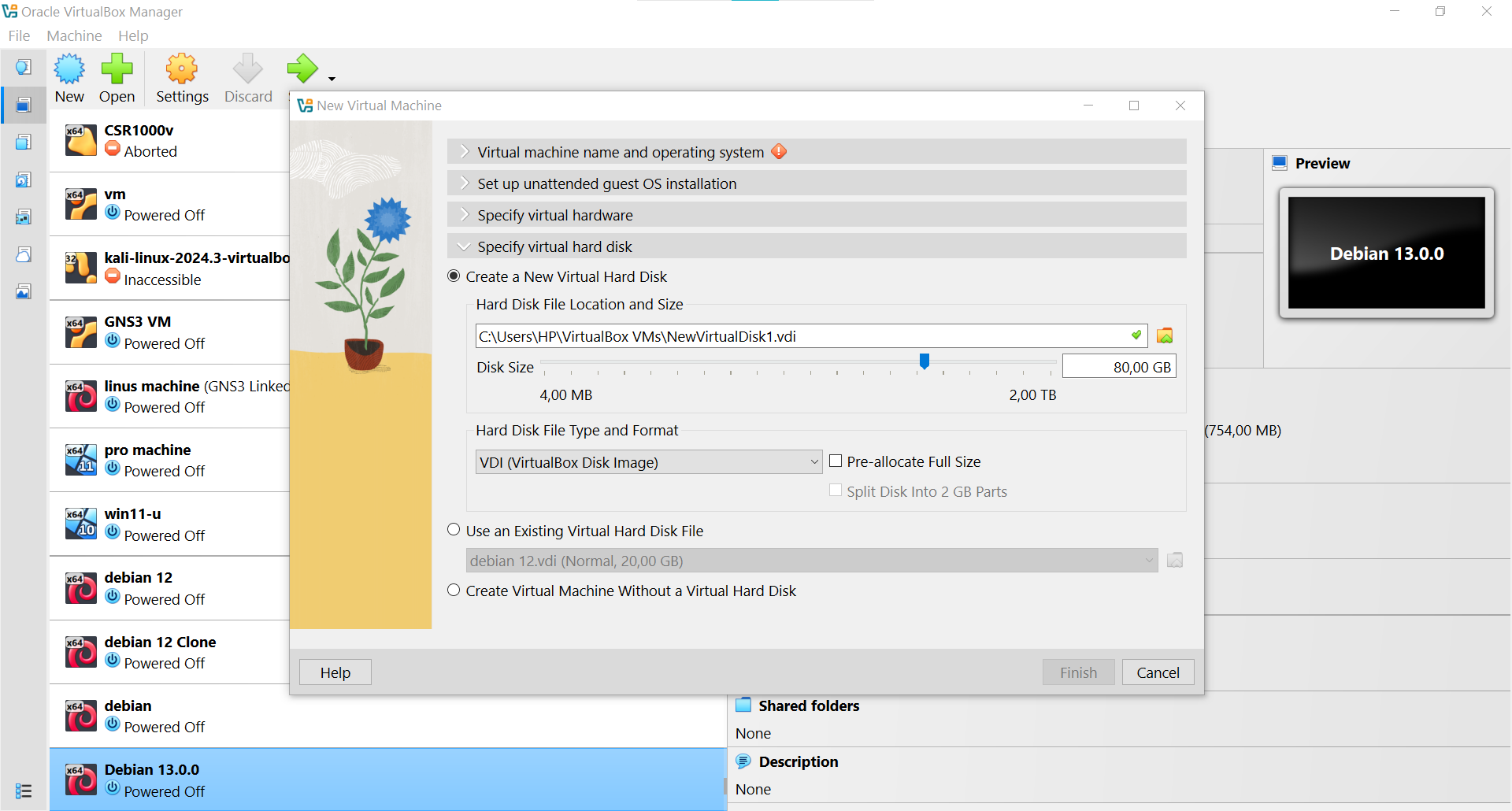
Task: Click the Finish button
Action: (x=1079, y=672)
